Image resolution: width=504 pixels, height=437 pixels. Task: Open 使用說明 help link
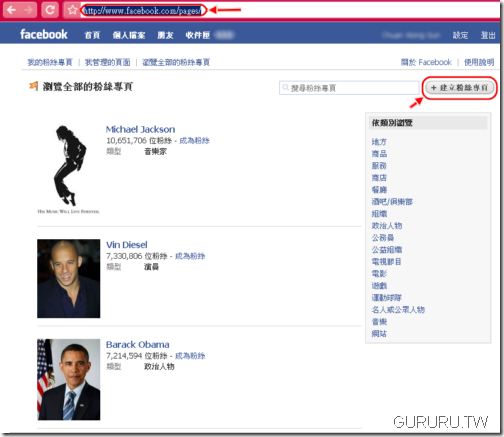[479, 62]
